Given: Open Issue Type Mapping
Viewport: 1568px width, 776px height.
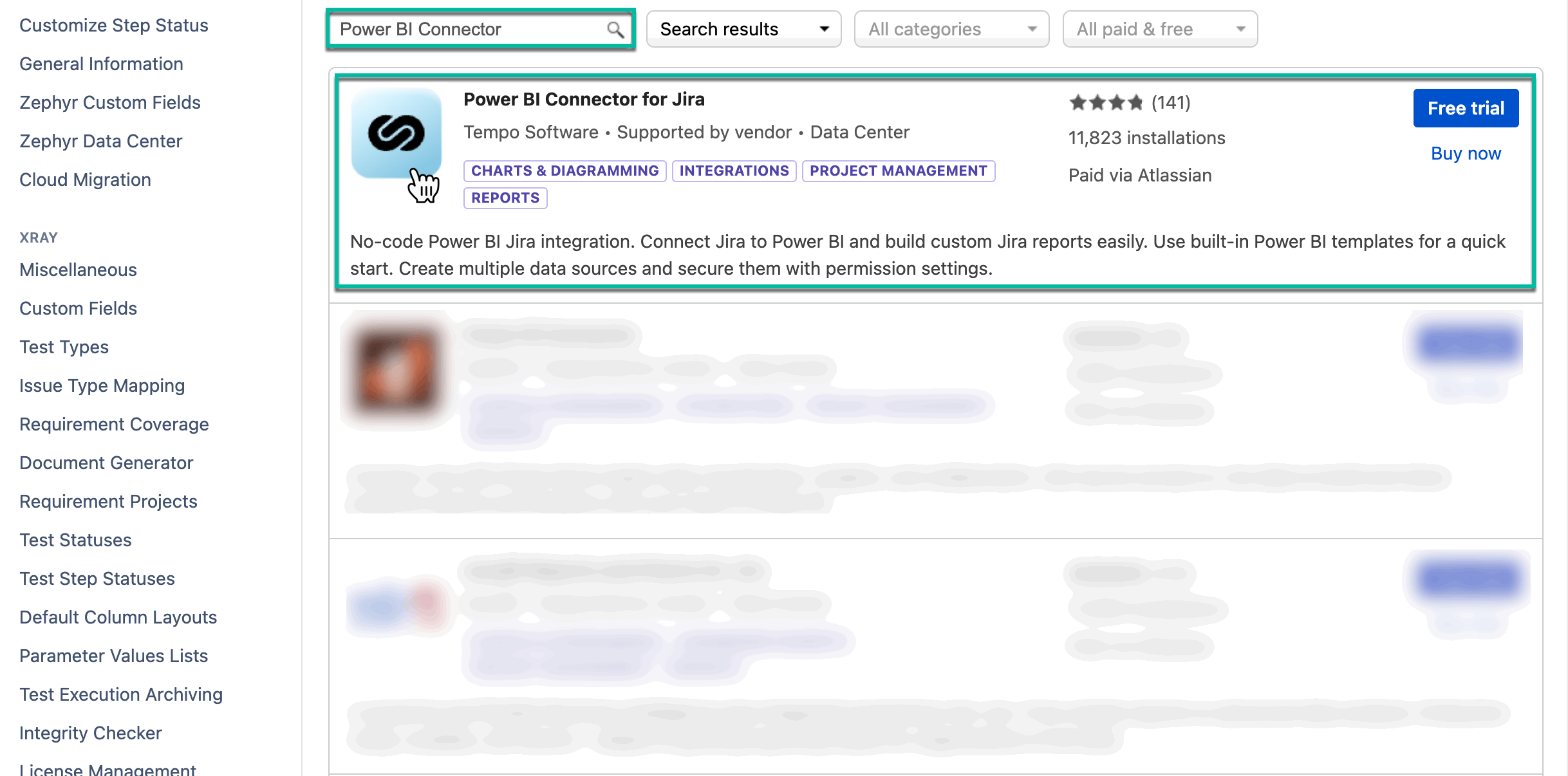Looking at the screenshot, I should 102,385.
